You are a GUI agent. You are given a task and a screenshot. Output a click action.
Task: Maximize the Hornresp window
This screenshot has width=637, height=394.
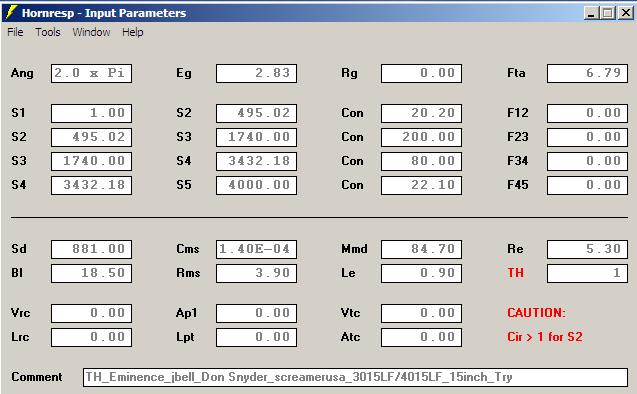[608, 13]
